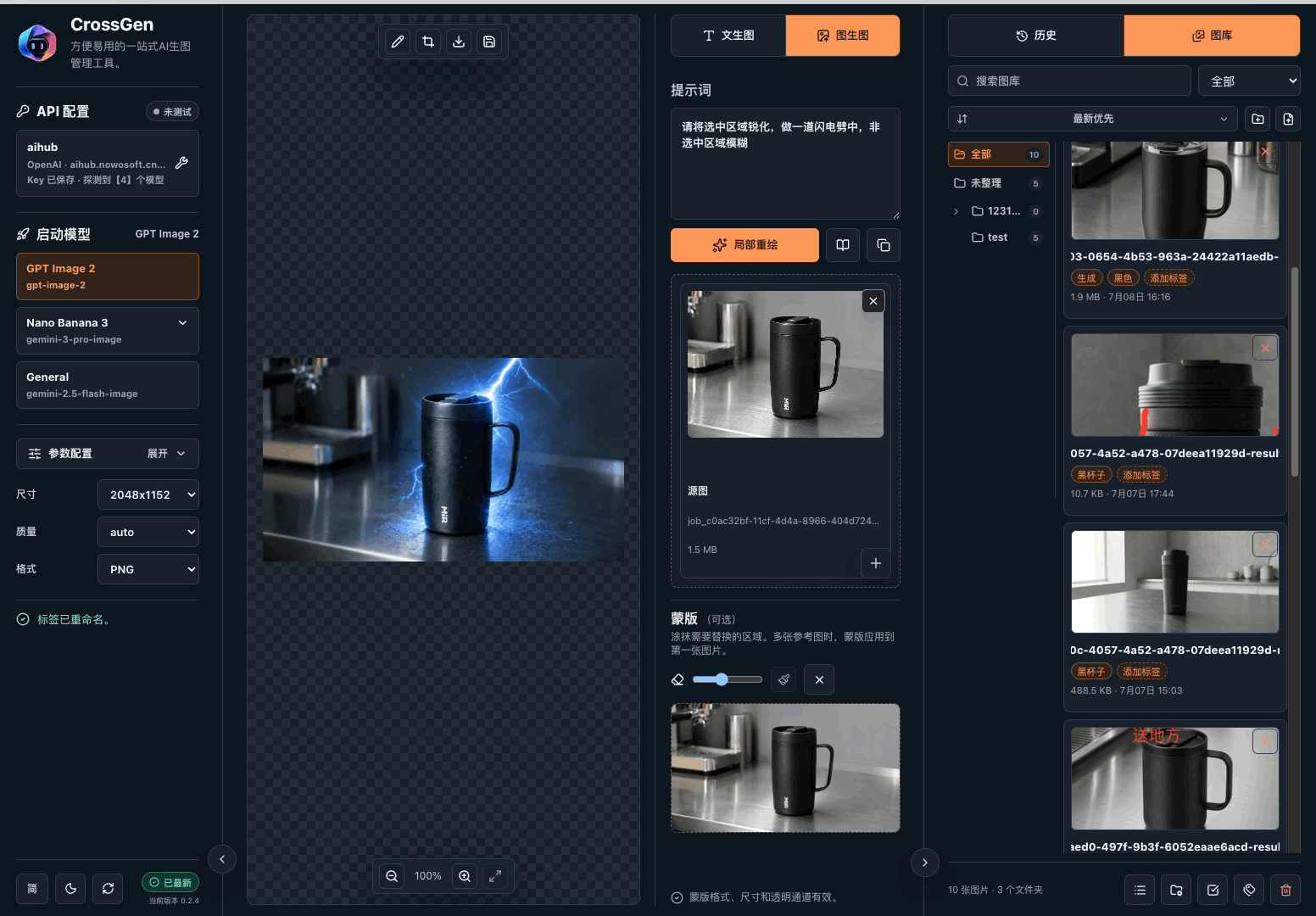The height and width of the screenshot is (916, 1316).
Task: Toggle dark mode with moon icon
Action: coord(70,889)
